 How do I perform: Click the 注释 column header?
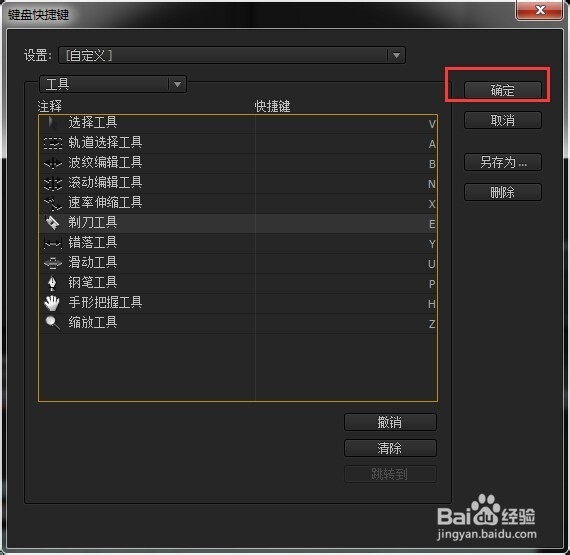click(50, 106)
